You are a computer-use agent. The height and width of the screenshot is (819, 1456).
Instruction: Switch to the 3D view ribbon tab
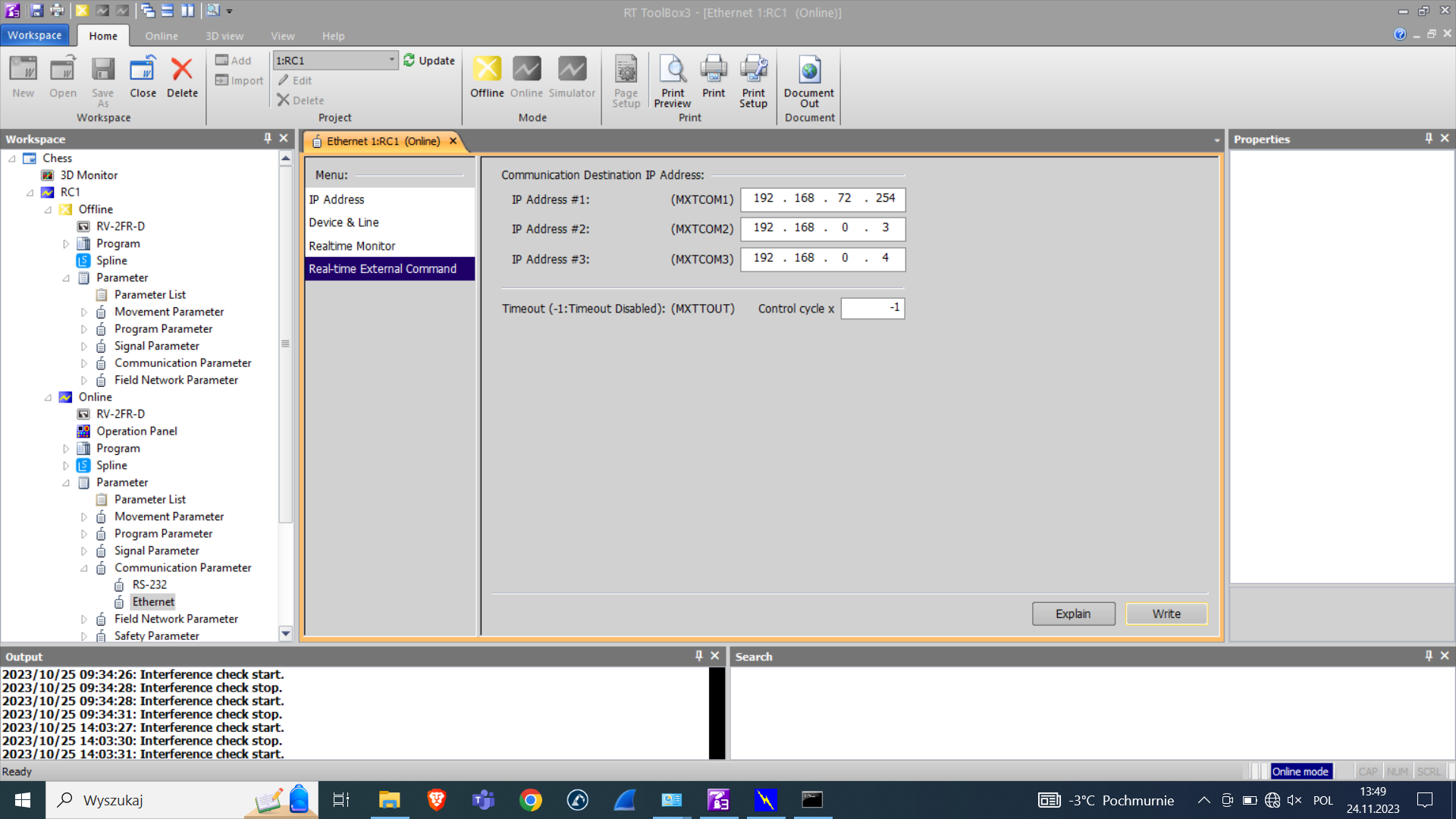(224, 36)
